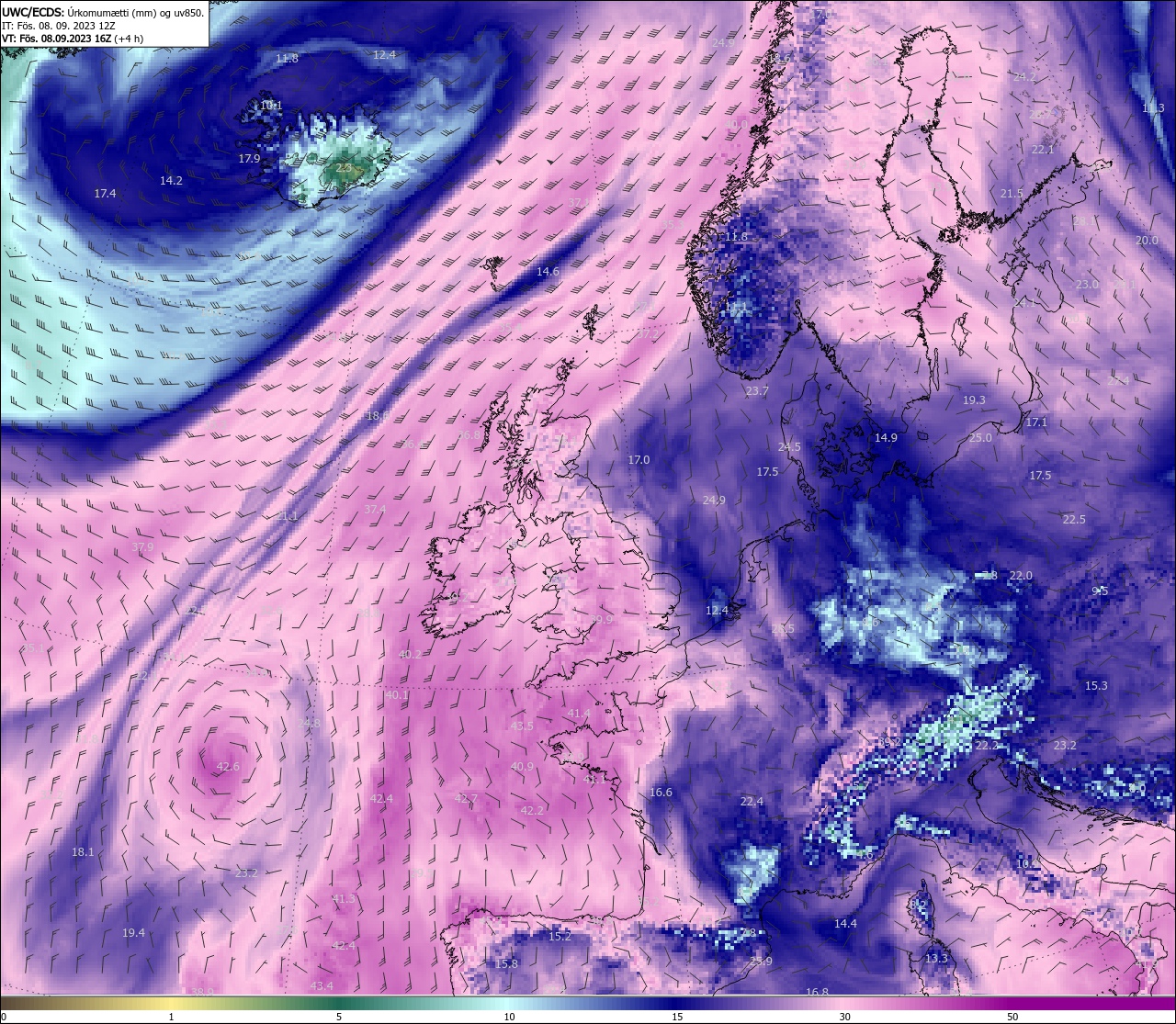Click the 'UWC/ECDS: Úrkomumætti (mm) og uv850.' title
This screenshot has width=1176, height=1024.
103,13
